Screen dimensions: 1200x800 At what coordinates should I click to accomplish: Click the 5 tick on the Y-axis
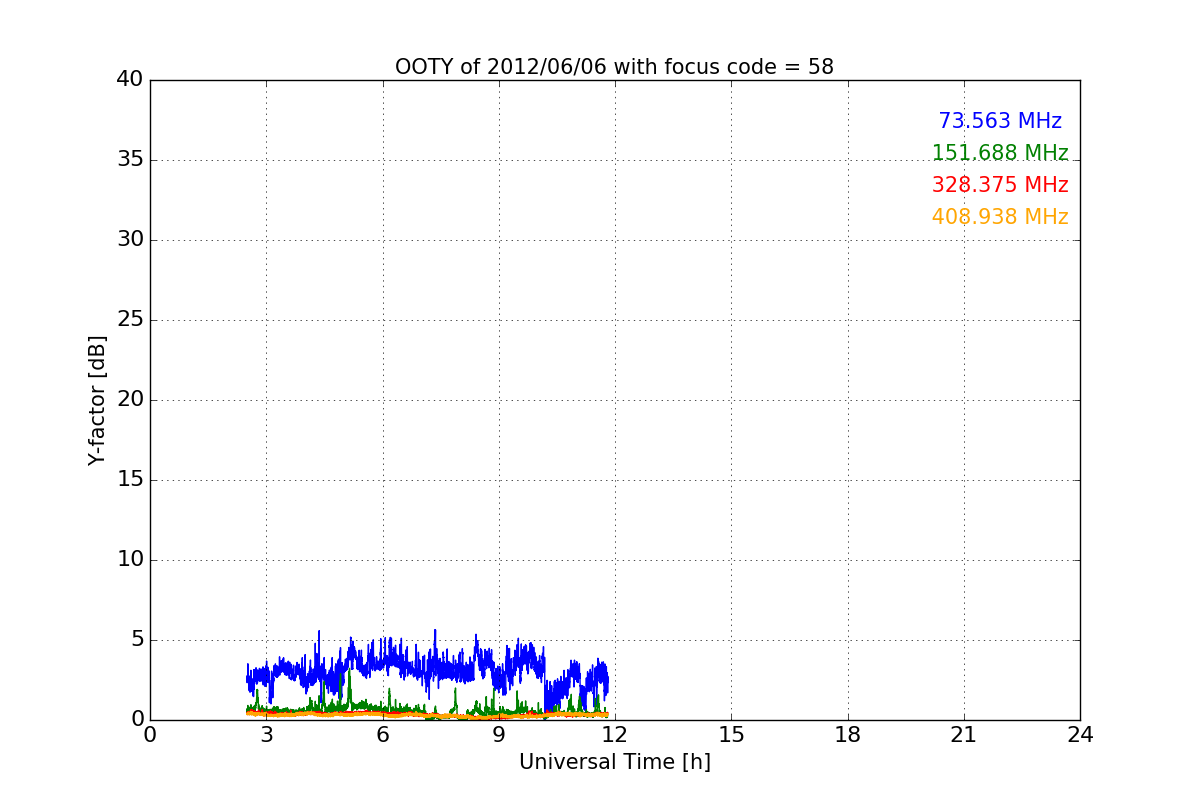137,640
